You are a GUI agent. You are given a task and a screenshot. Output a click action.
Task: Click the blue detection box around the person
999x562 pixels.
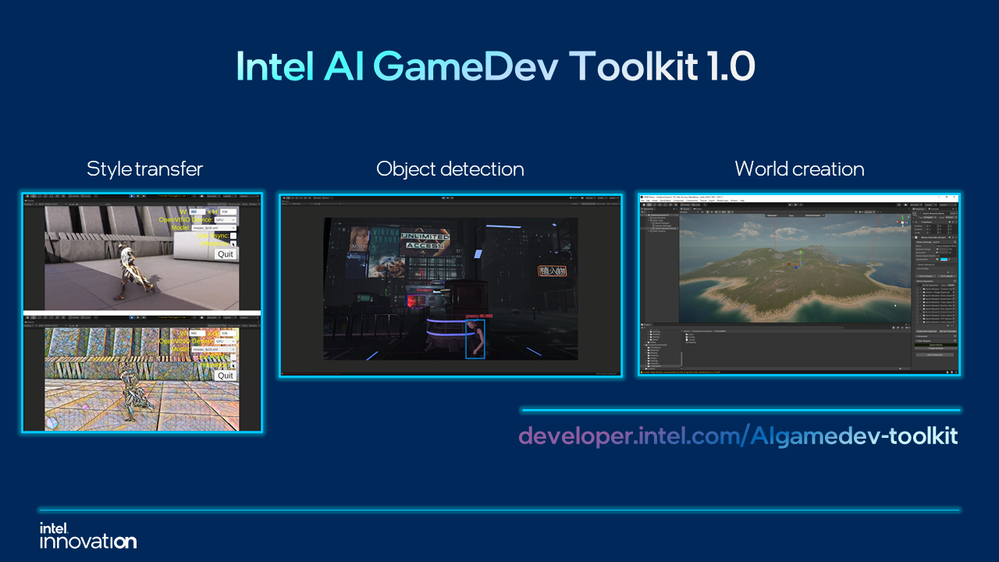(x=475, y=339)
